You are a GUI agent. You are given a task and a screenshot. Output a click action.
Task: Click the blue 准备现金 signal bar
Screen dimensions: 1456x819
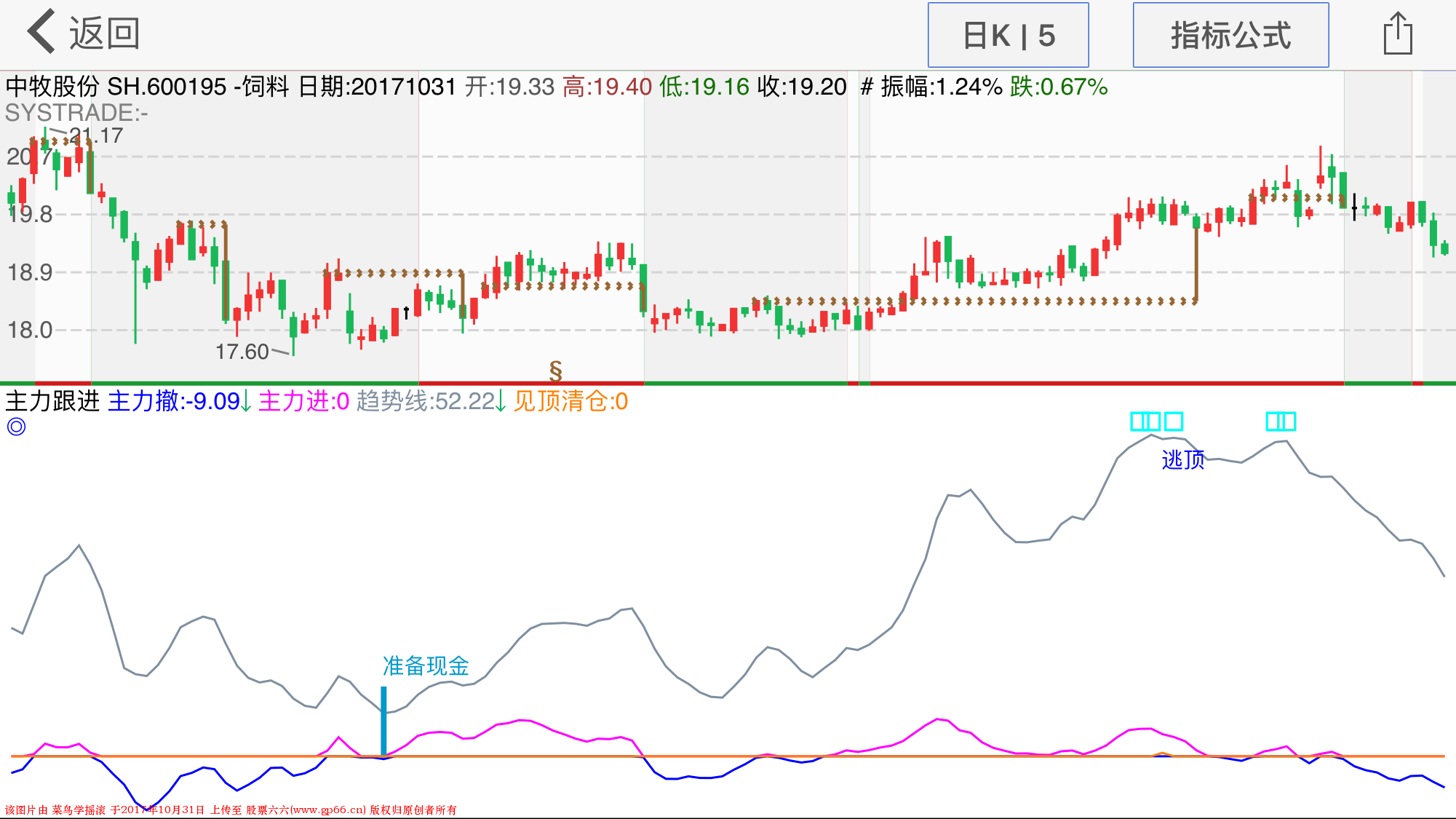coord(383,721)
